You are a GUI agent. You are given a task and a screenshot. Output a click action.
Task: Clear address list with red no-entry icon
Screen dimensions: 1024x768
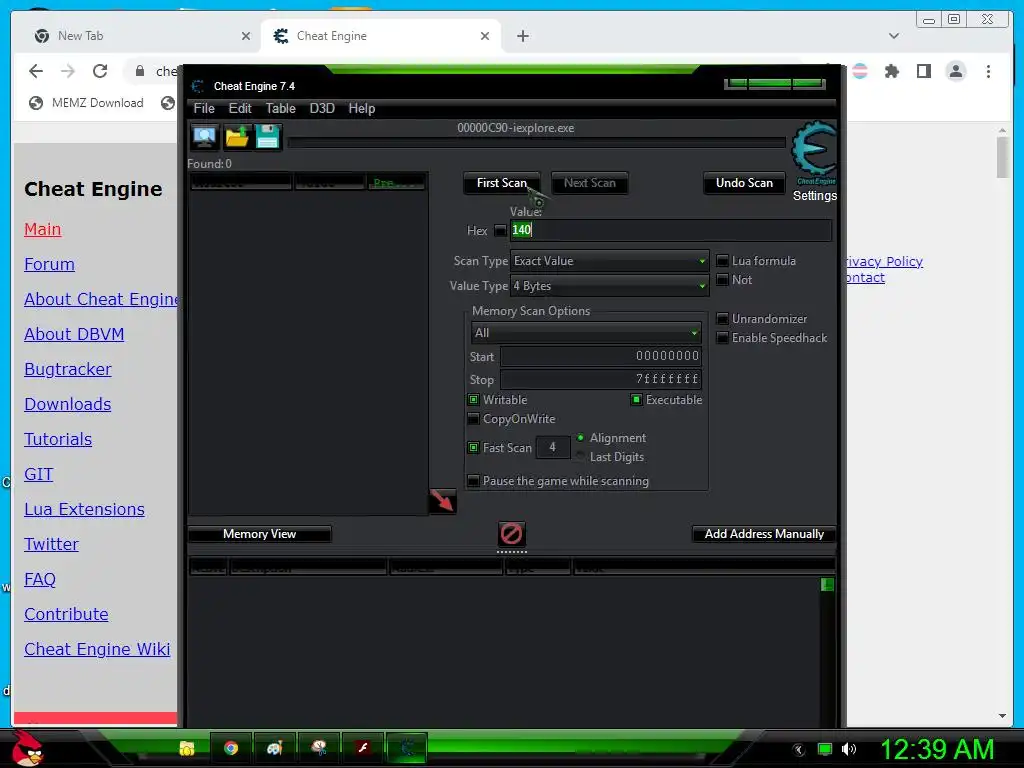[x=511, y=534]
